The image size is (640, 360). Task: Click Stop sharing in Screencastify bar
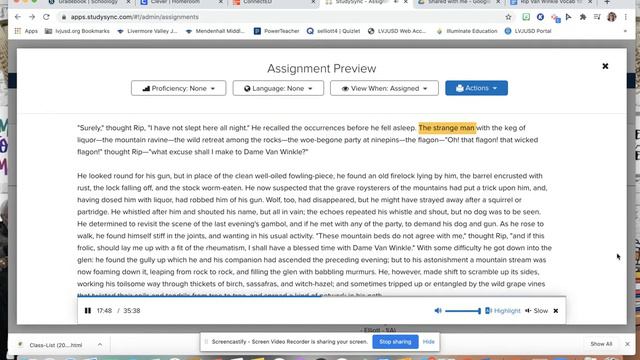(395, 342)
